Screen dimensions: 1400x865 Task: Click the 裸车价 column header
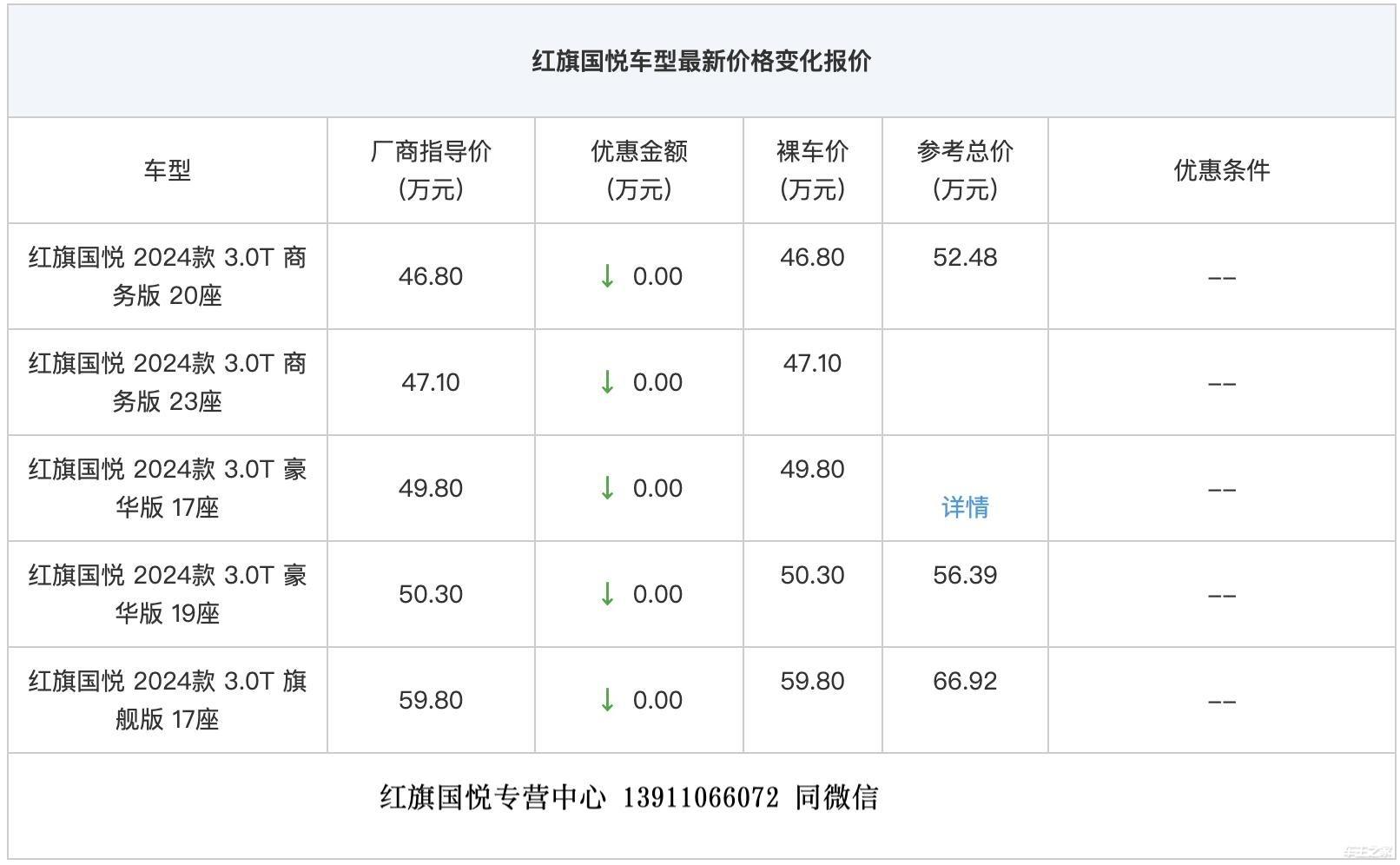click(x=812, y=170)
